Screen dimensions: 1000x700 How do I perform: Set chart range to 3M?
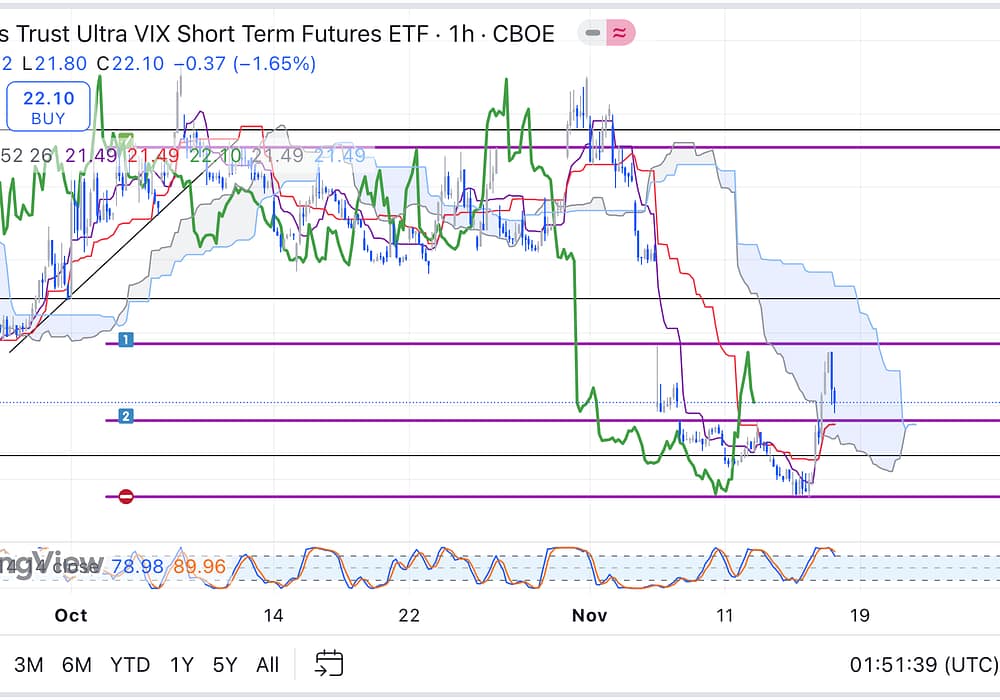tap(28, 664)
